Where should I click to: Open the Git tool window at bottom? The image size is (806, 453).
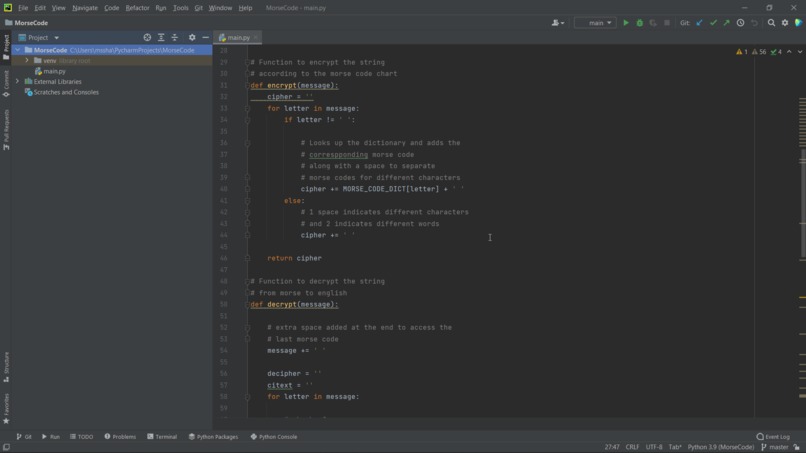point(24,437)
